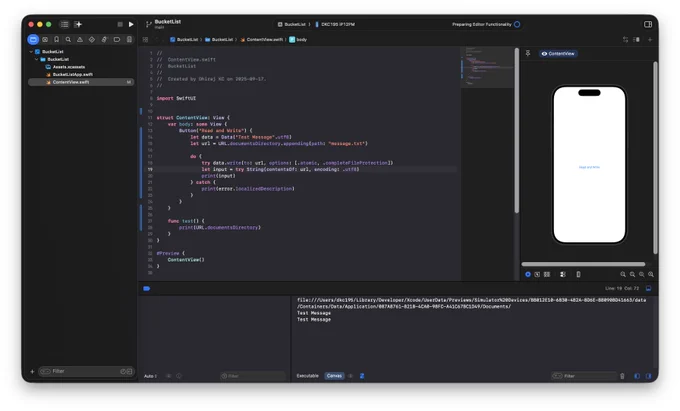Open the Breakpoint navigator

(x=117, y=39)
